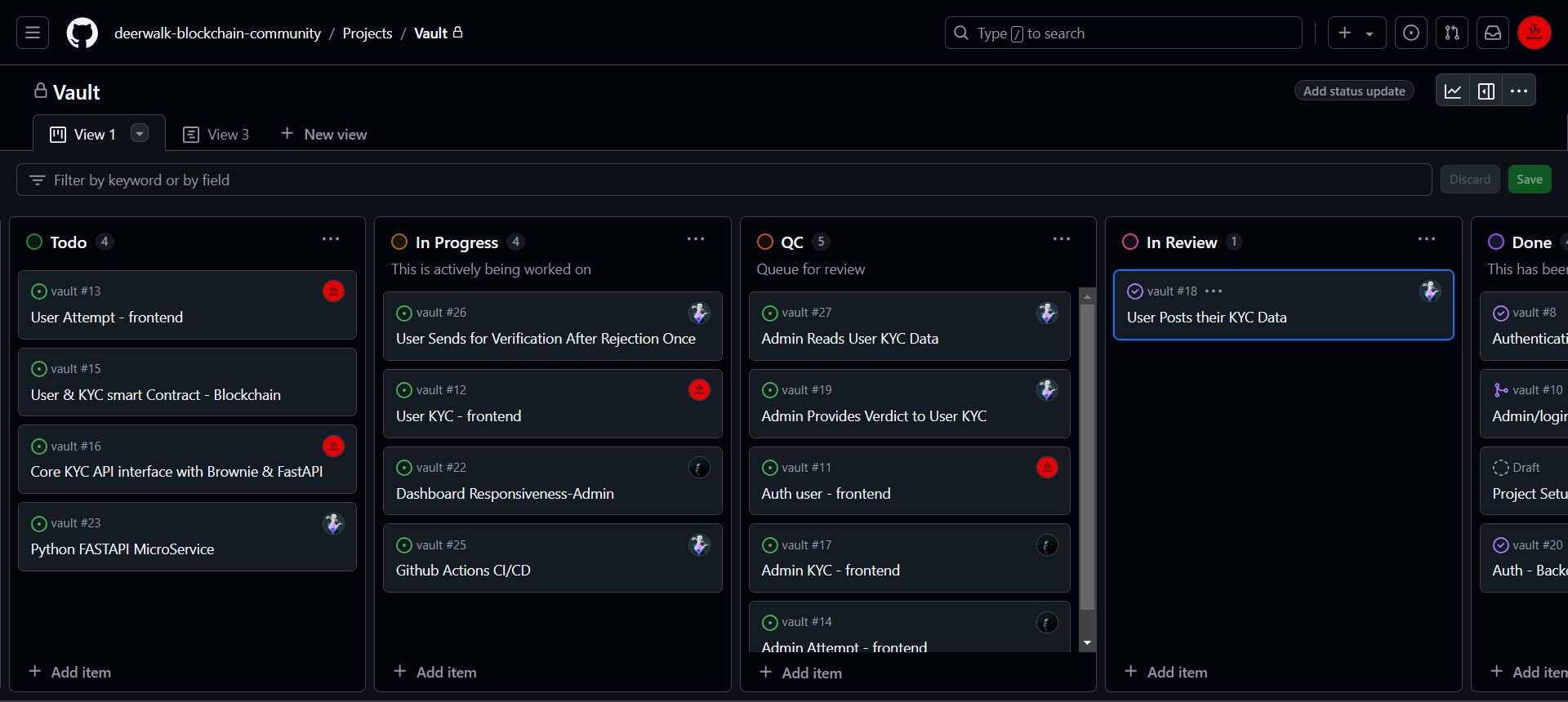Open card User Attempt - frontend
Screen dimensions: 1568x702
point(107,318)
